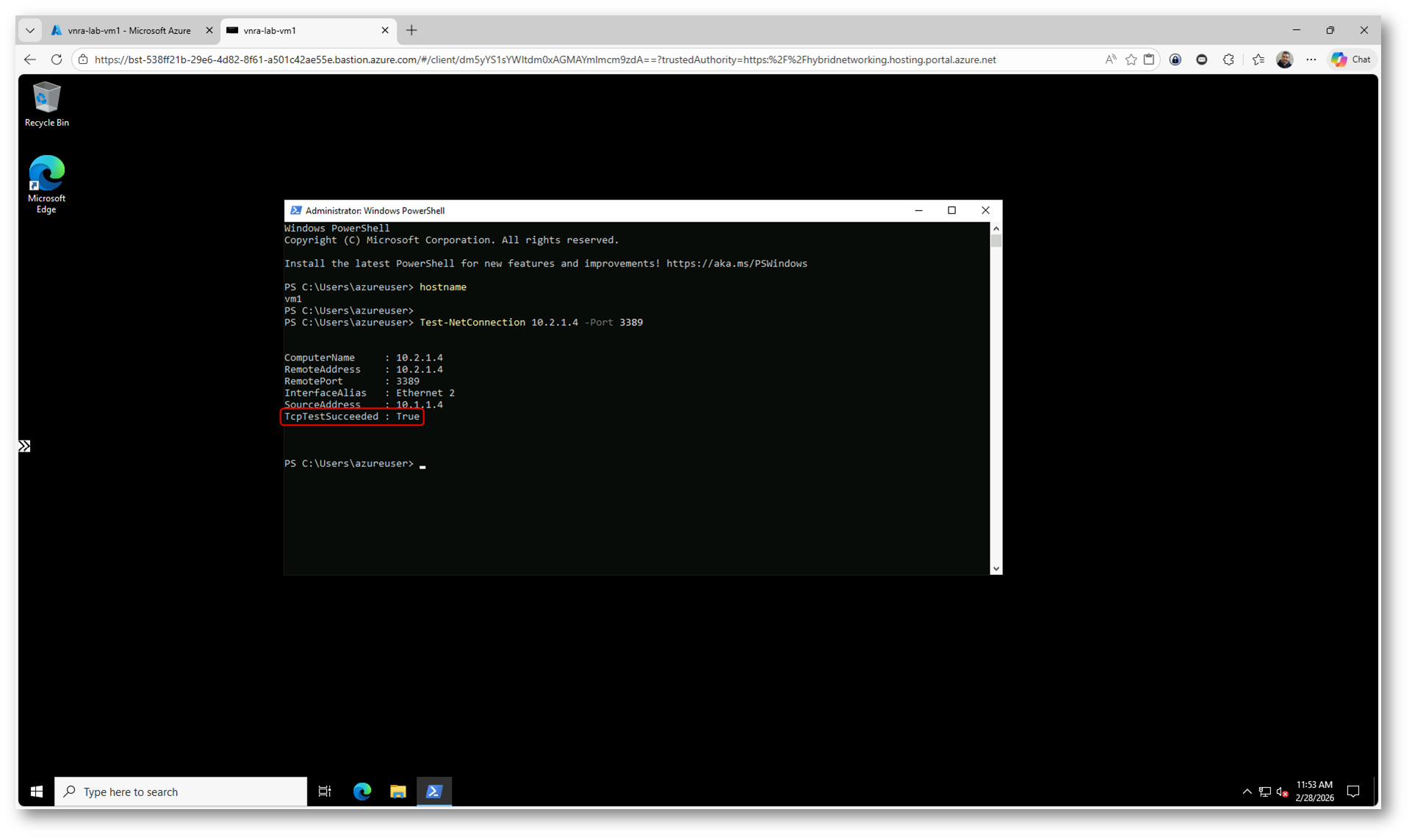
Task: Open File Explorer from the taskbar
Action: [x=398, y=792]
